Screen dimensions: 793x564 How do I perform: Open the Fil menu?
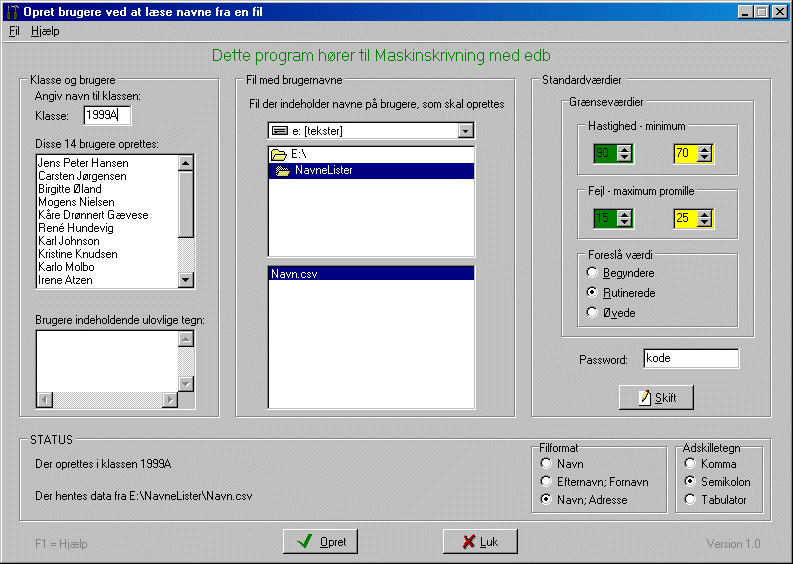pos(14,31)
